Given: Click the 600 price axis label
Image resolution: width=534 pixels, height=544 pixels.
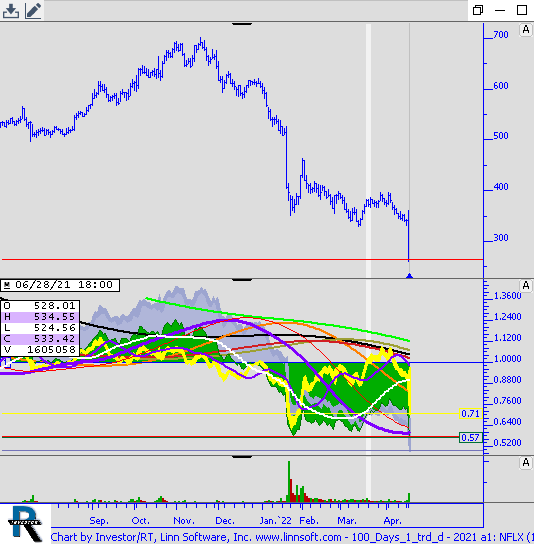Looking at the screenshot, I should coord(501,86).
